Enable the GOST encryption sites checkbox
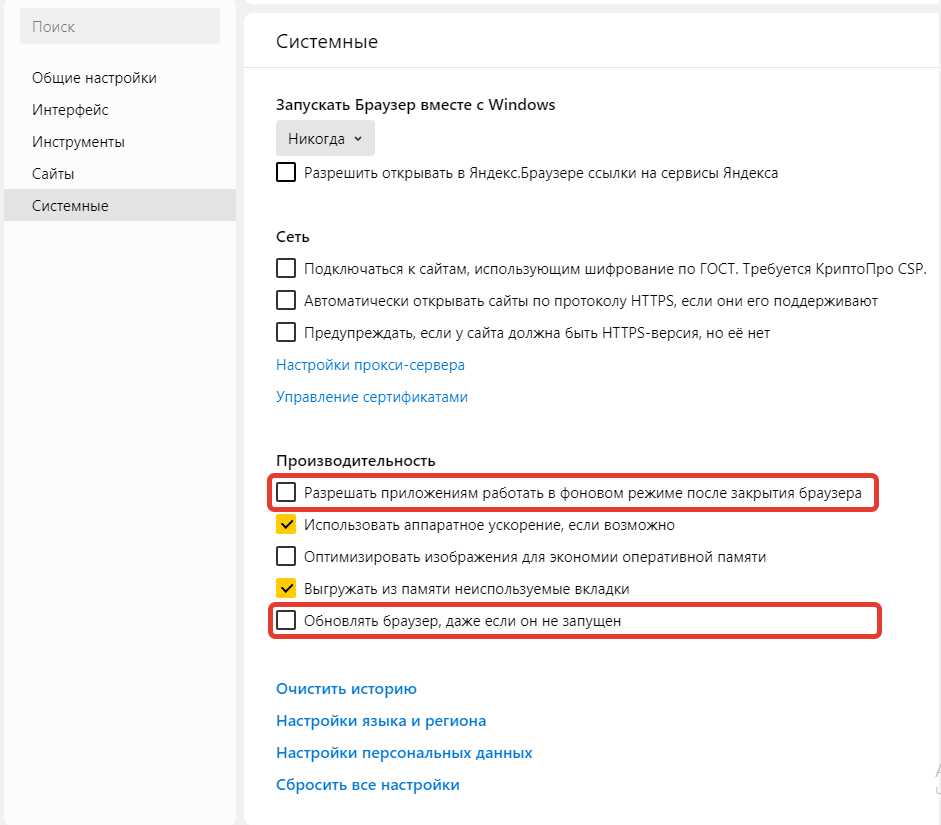Image resolution: width=941 pixels, height=825 pixels. (x=287, y=268)
